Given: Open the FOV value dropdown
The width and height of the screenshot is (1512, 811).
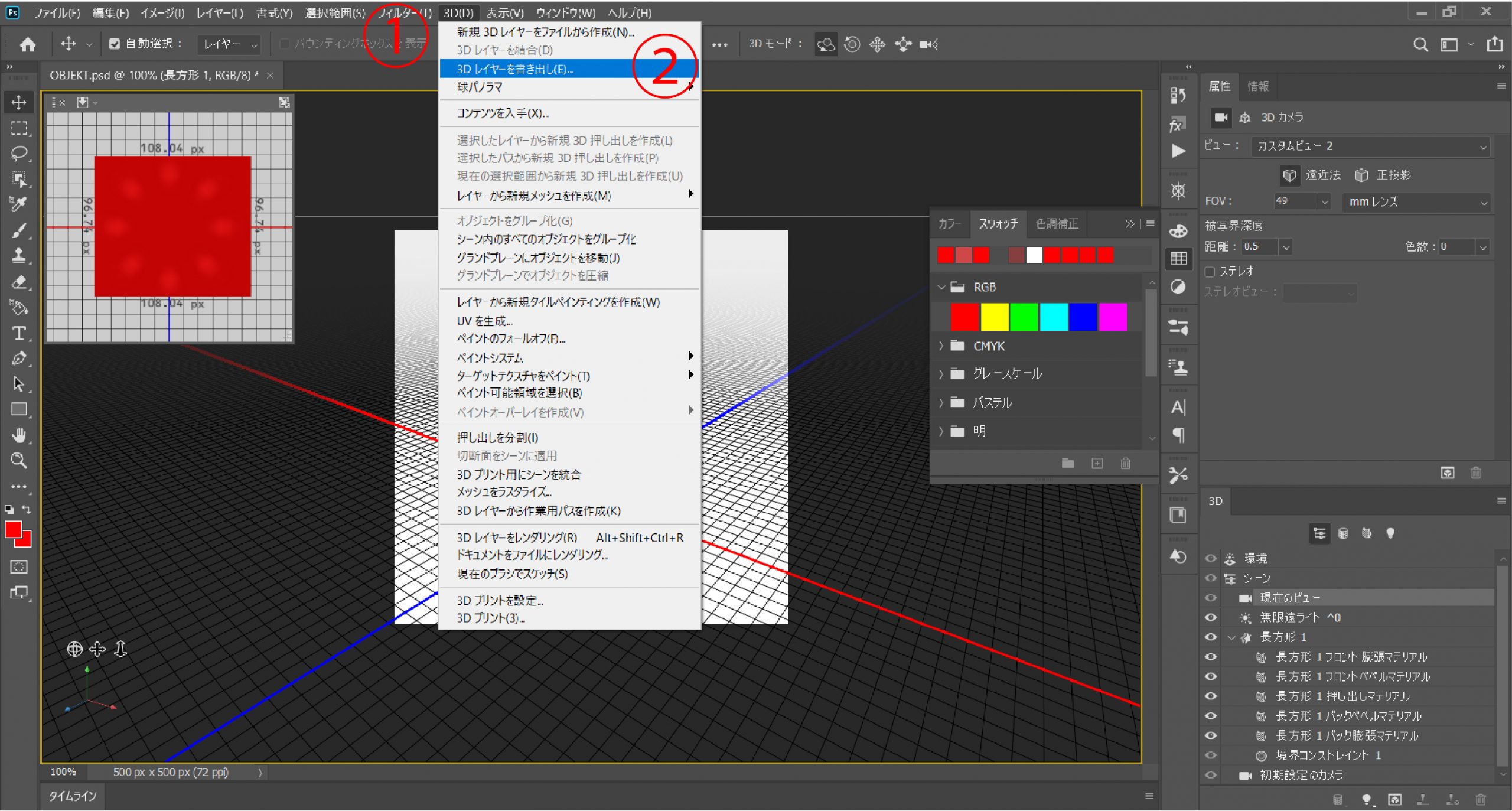Looking at the screenshot, I should pyautogui.click(x=1324, y=201).
